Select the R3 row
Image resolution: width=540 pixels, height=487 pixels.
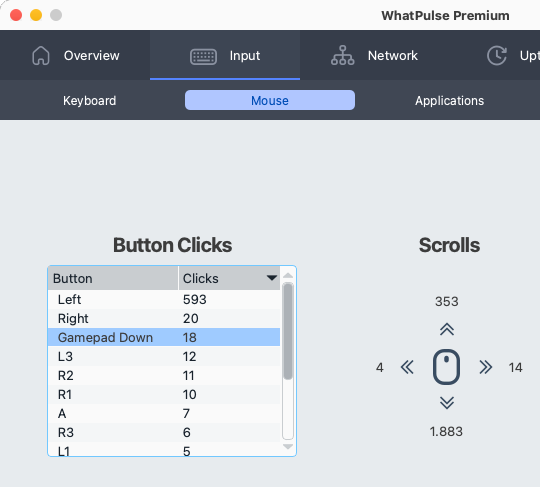164,432
